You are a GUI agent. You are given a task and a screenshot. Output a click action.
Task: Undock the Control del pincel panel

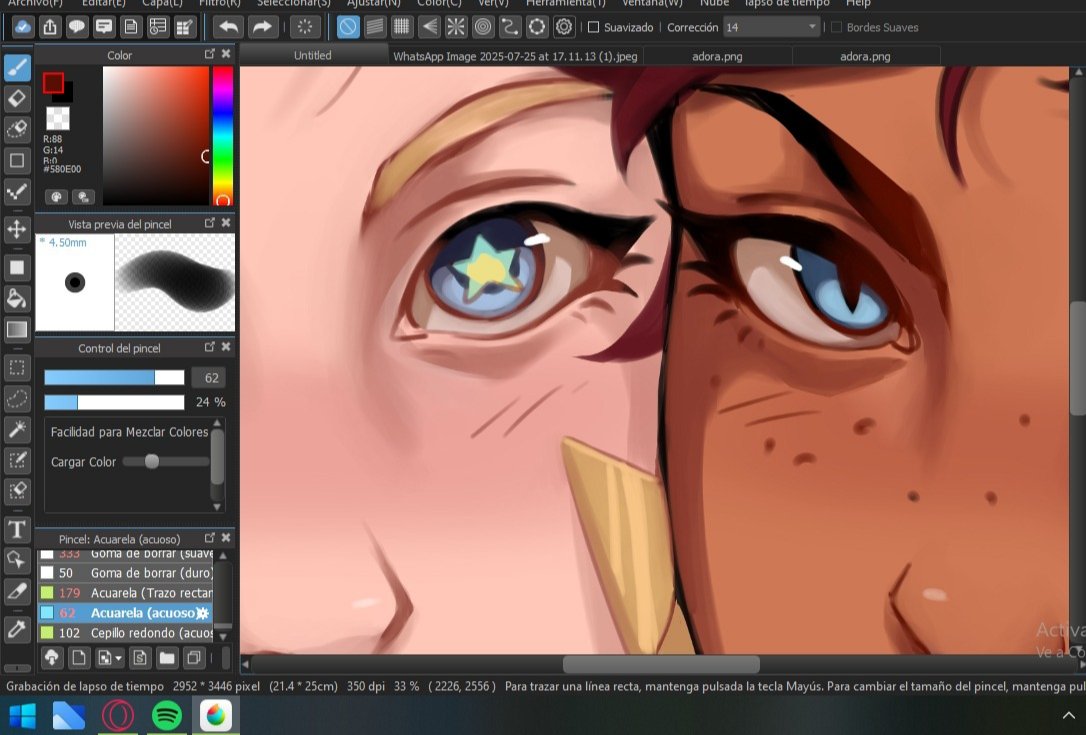point(210,346)
